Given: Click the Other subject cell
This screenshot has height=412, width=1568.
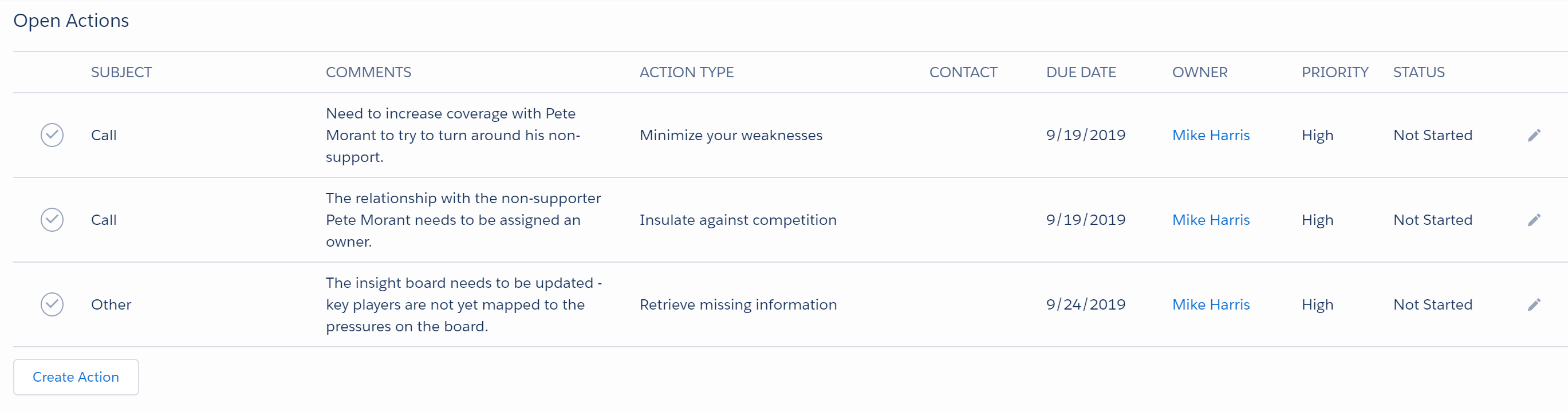Looking at the screenshot, I should [112, 304].
